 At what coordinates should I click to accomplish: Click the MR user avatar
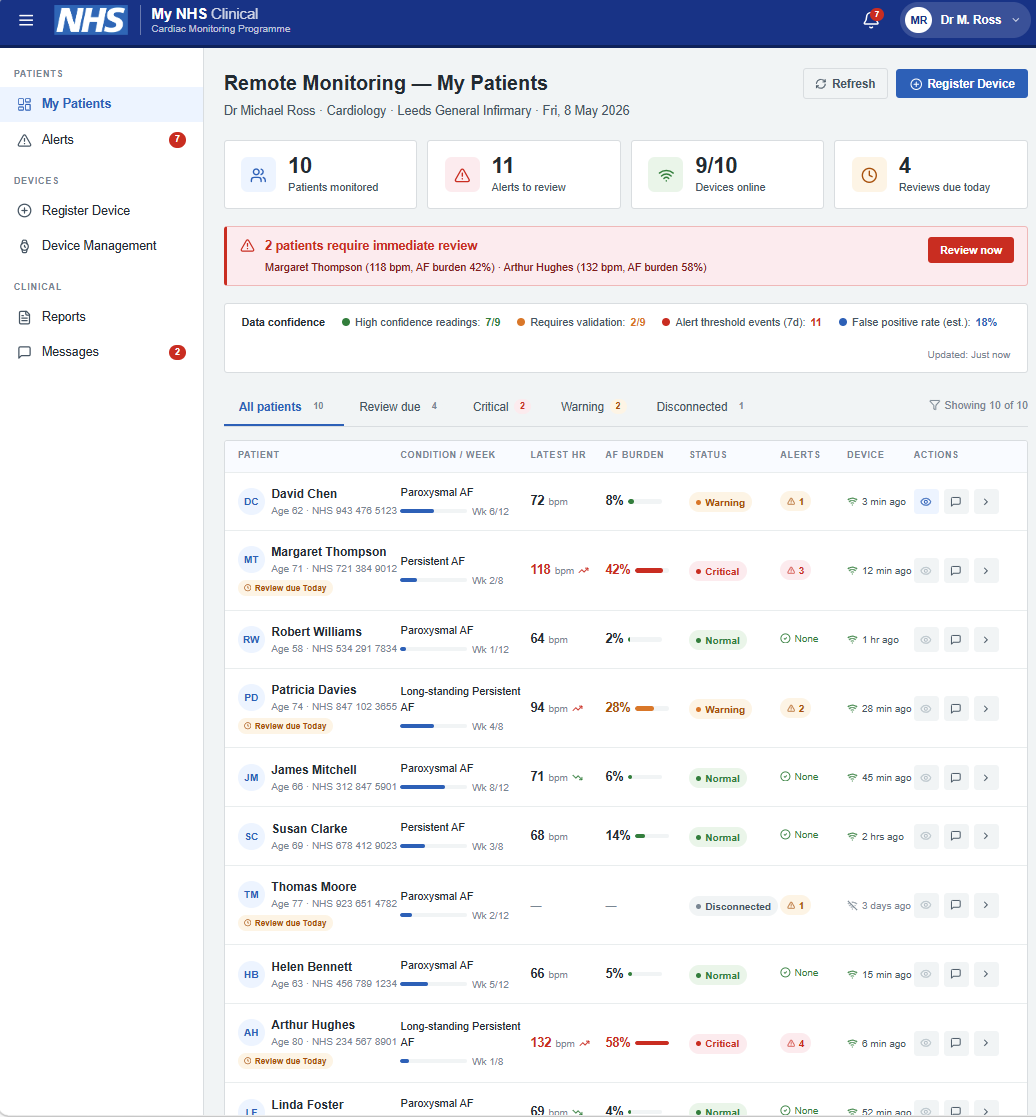click(918, 20)
